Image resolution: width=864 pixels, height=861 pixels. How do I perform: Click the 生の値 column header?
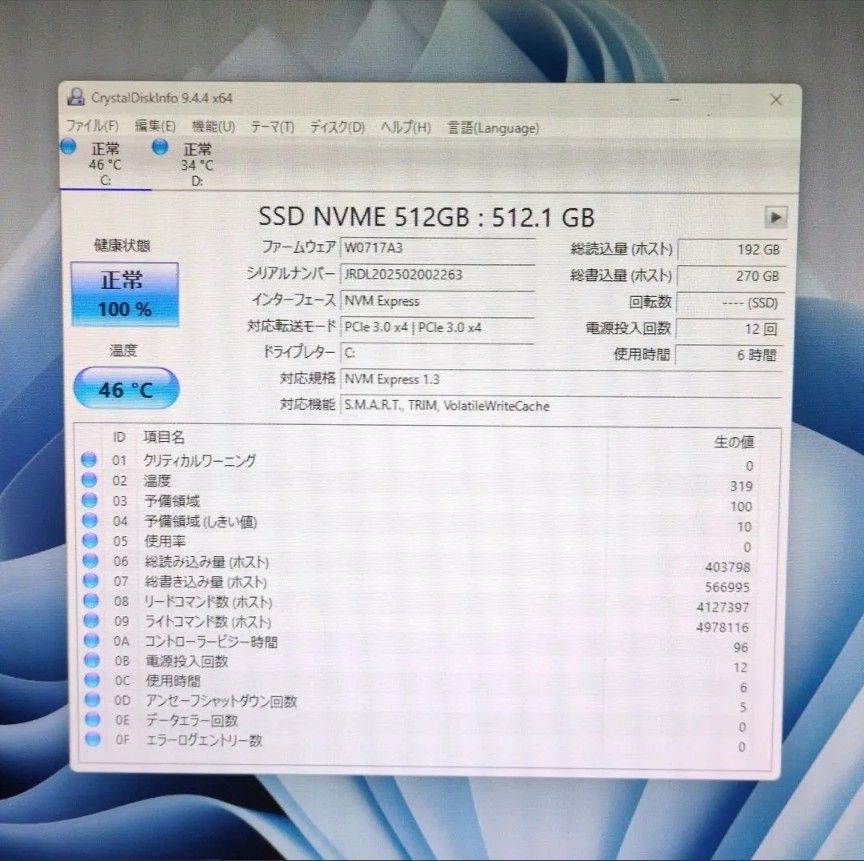point(733,442)
